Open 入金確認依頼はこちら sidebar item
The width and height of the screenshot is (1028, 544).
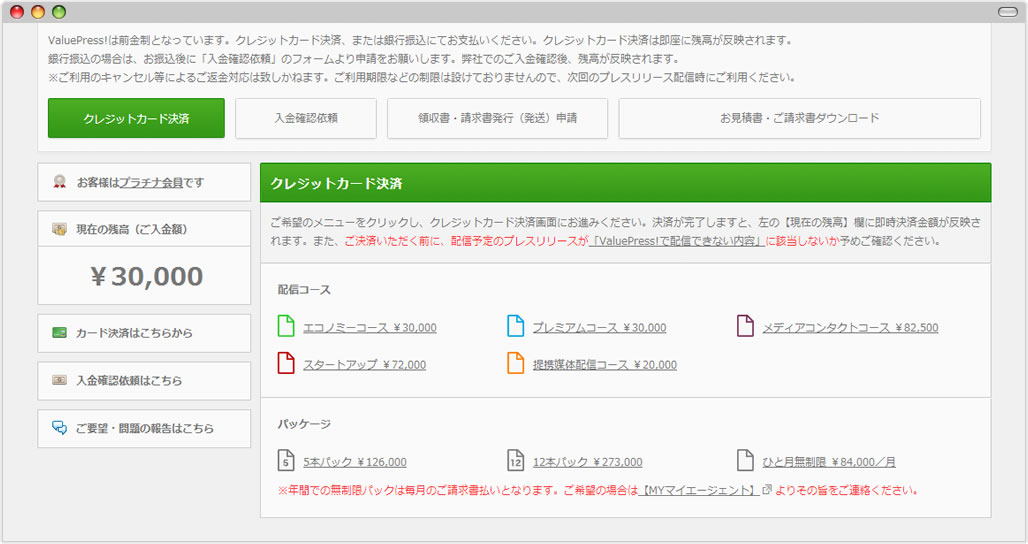tap(144, 381)
